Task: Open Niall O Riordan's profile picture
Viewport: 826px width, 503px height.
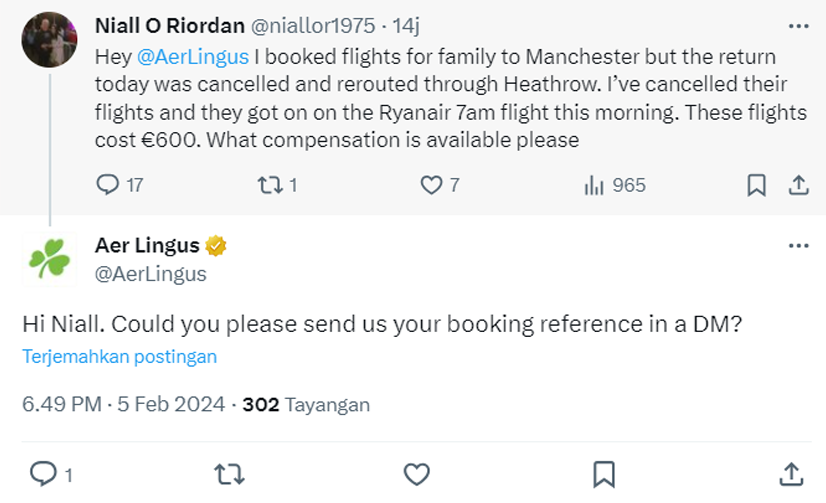Action: 50,40
